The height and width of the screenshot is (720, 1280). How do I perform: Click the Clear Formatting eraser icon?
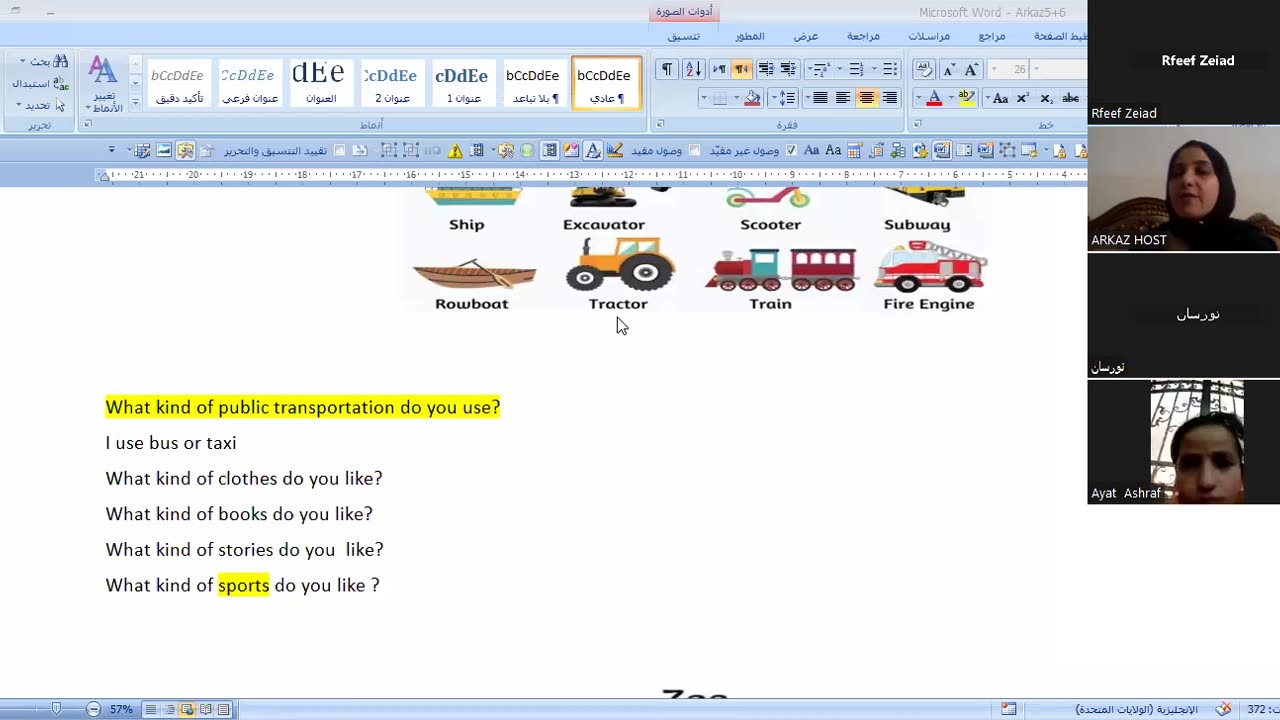pos(924,69)
